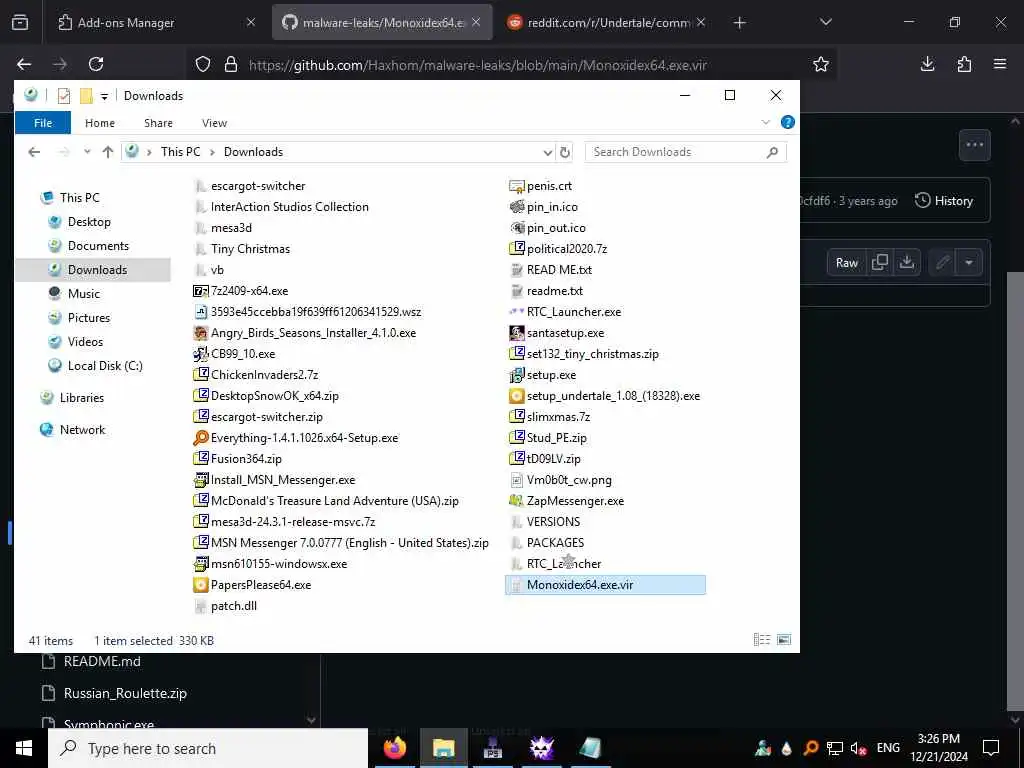Screen dimensions: 1024x768
Task: Expand Explorer address bar history dropdown
Action: [547, 152]
